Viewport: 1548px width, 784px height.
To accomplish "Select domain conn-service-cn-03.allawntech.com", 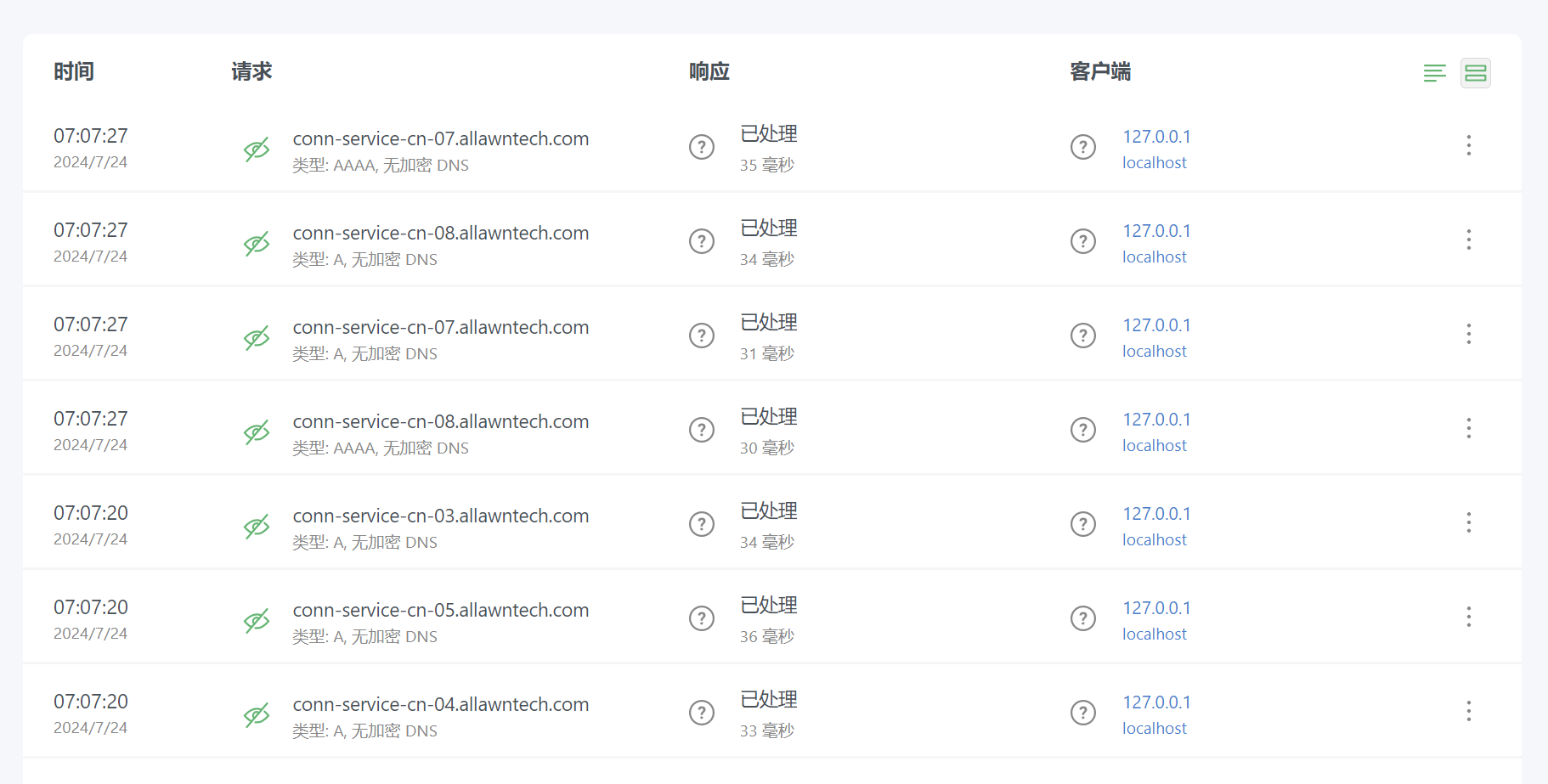I will click(x=441, y=516).
